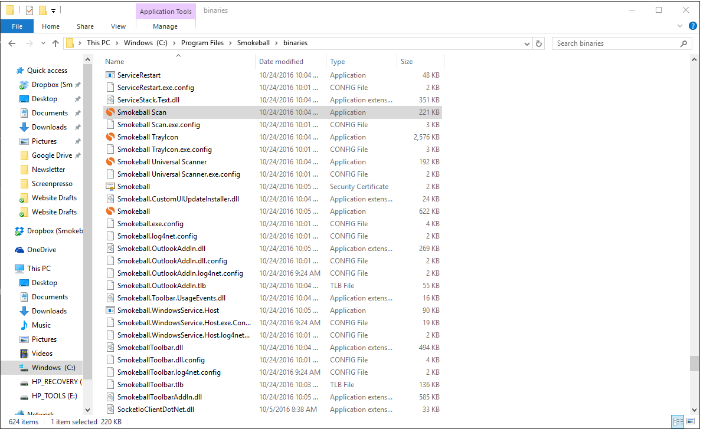This screenshot has width=707, height=432.
Task: Click the Smokeball Scan application icon
Action: pos(110,112)
